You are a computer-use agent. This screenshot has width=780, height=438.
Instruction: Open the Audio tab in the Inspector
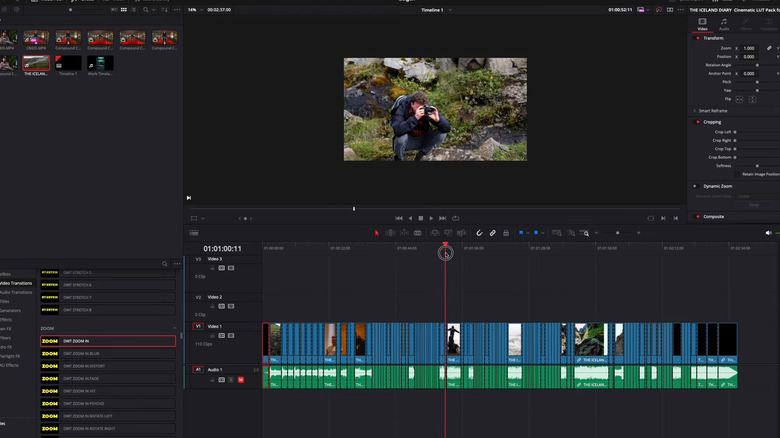(724, 24)
